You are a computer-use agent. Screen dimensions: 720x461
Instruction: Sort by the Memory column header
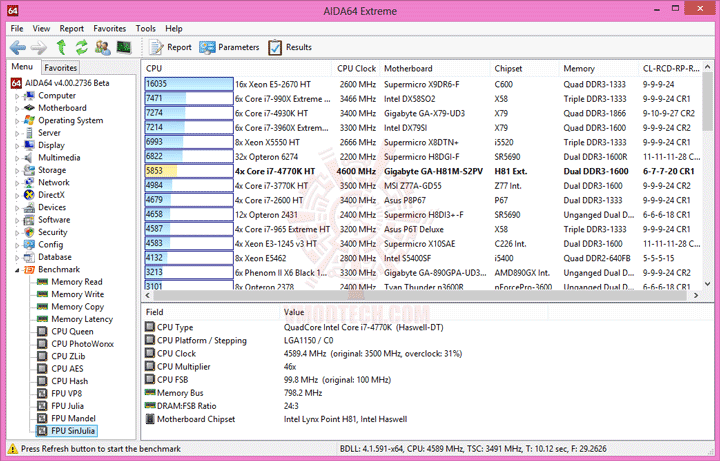[598, 68]
